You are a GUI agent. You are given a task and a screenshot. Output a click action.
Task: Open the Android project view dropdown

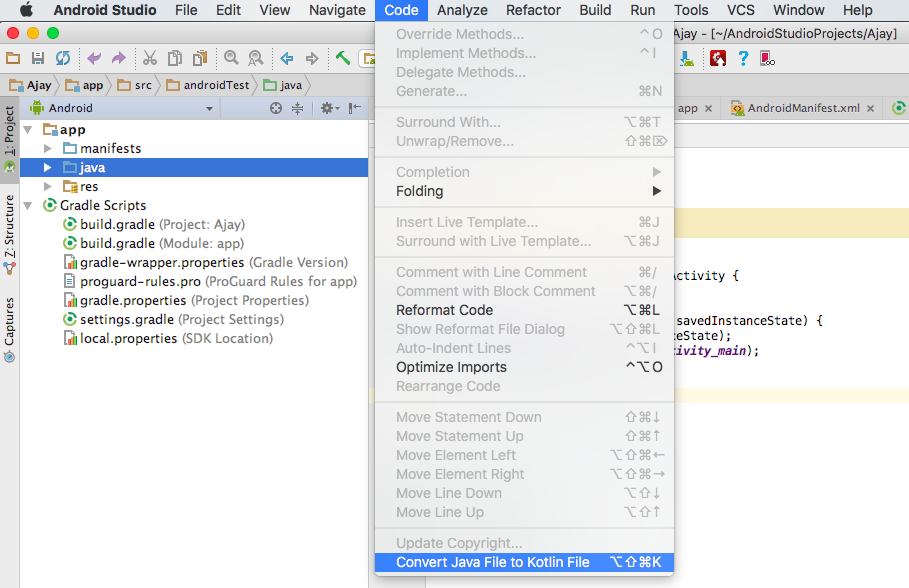tap(122, 109)
